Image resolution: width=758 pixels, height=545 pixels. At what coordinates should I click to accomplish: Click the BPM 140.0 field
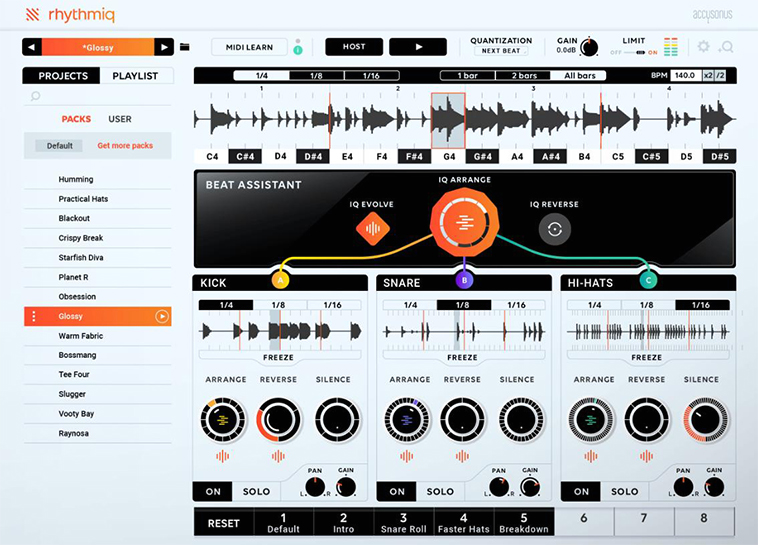pyautogui.click(x=685, y=75)
